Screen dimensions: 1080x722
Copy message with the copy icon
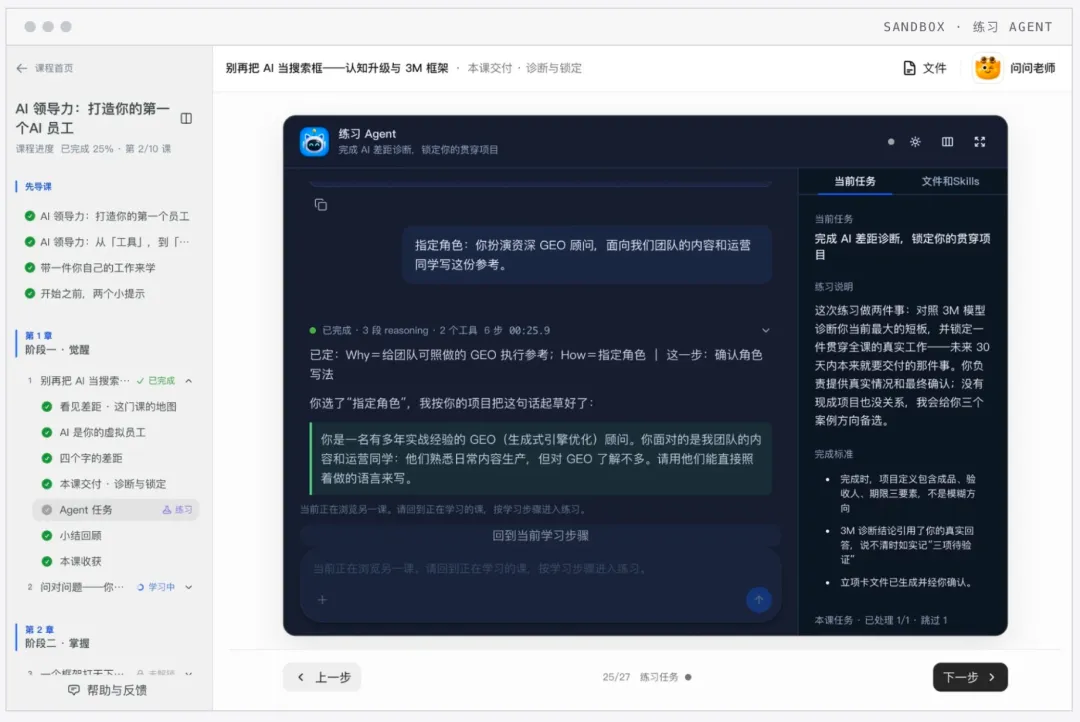coord(320,205)
